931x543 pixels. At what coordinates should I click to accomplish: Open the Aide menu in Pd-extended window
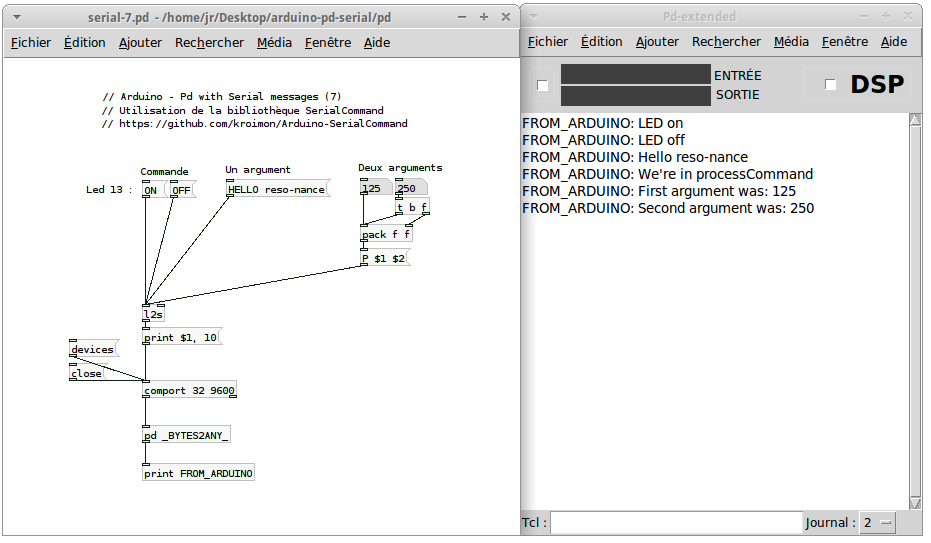(x=894, y=42)
